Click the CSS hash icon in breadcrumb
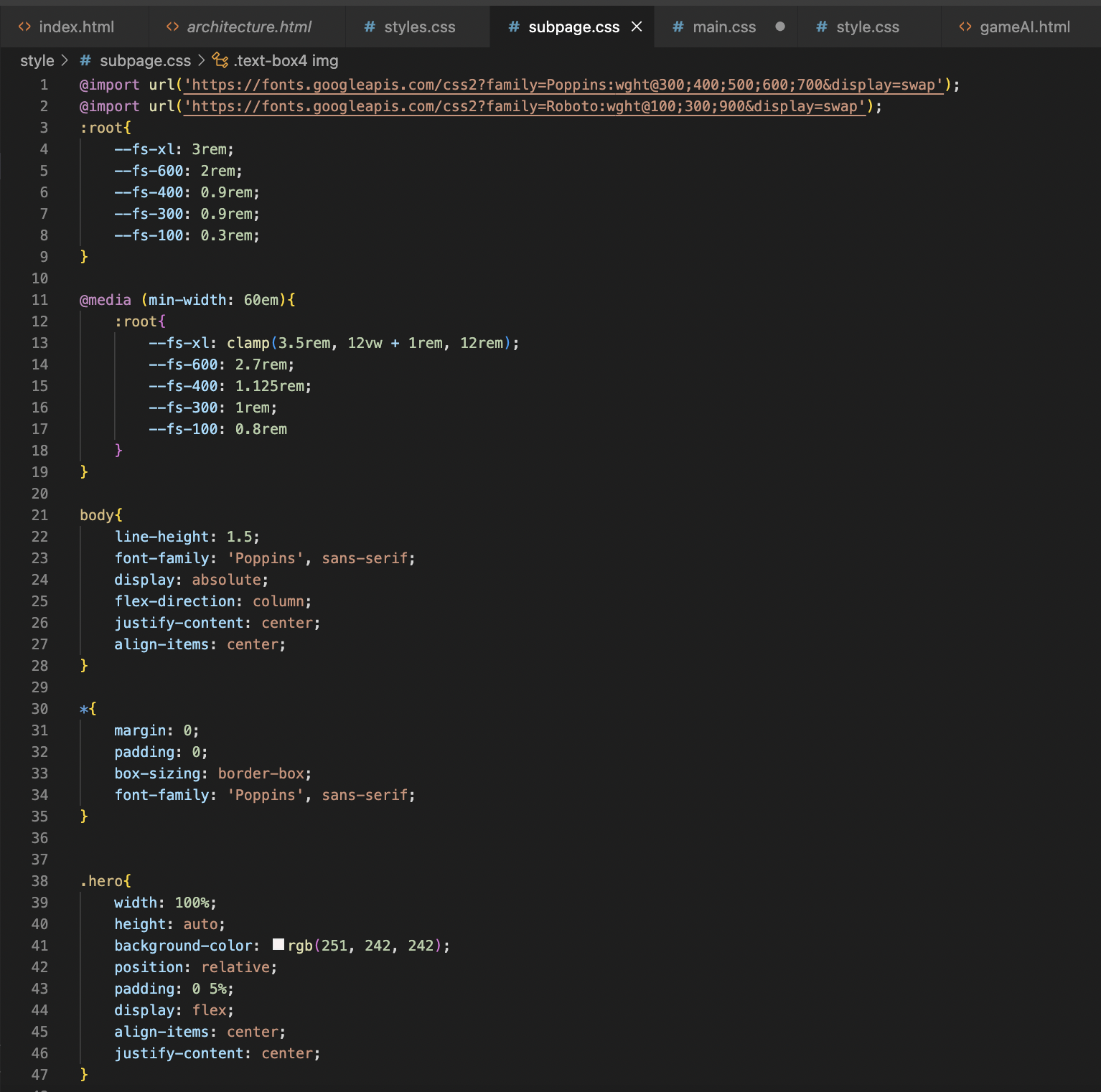 click(85, 61)
